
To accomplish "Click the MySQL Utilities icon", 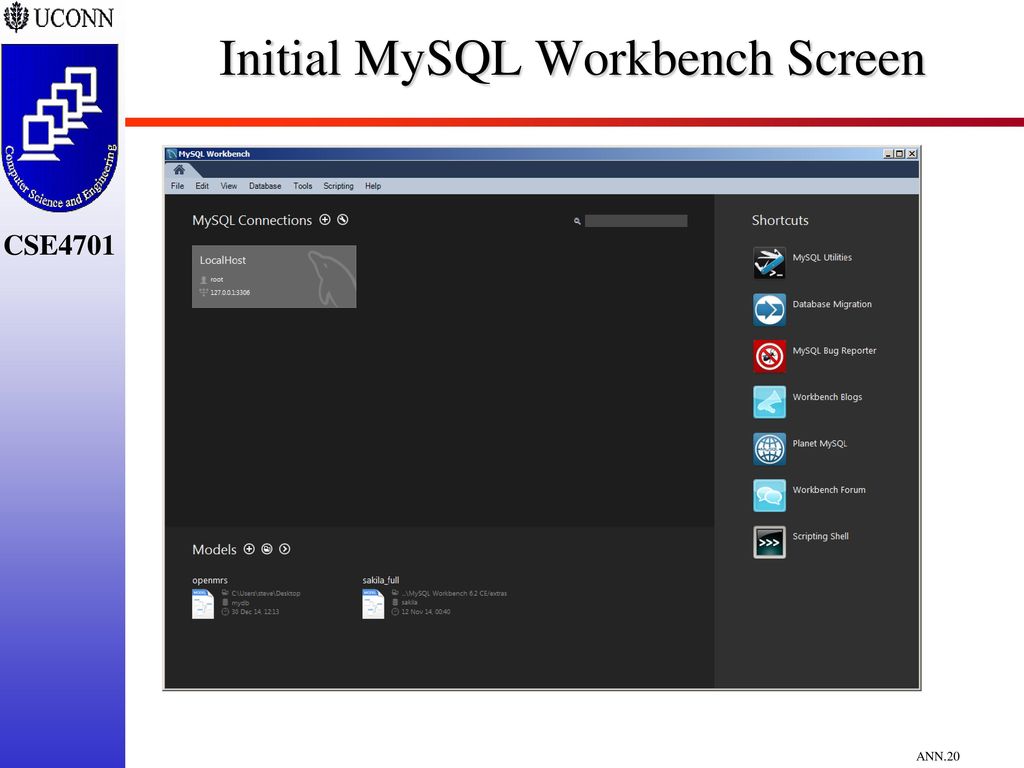I will coord(769,263).
